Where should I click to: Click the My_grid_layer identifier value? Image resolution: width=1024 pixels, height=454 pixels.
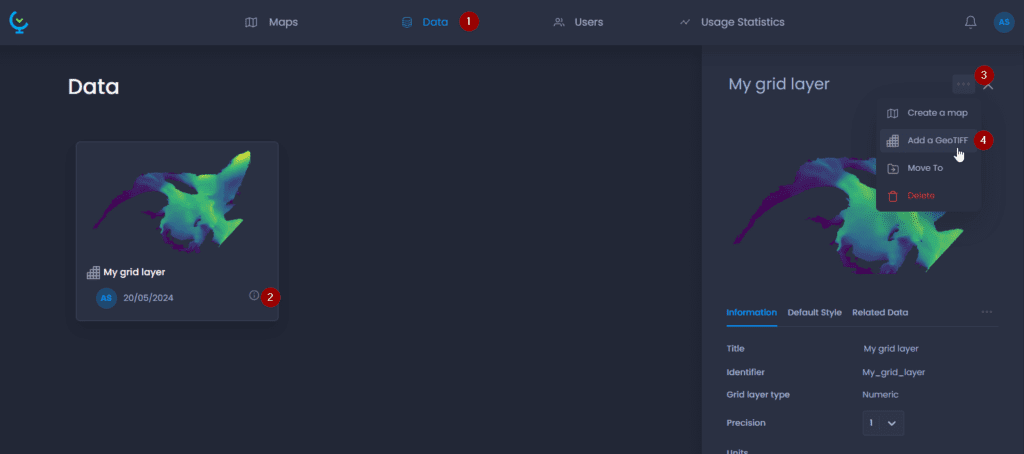[893, 372]
